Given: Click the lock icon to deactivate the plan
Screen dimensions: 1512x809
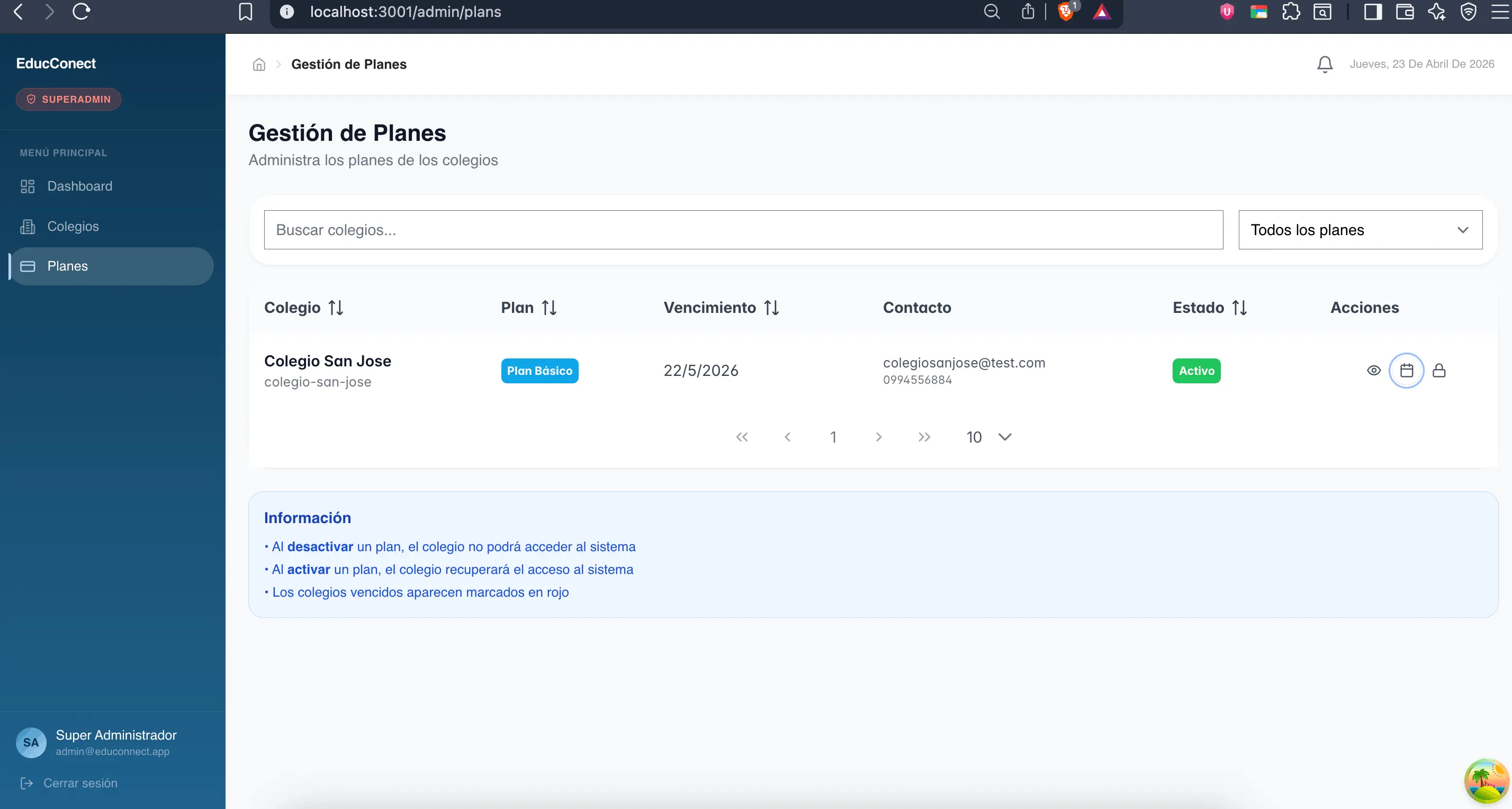Looking at the screenshot, I should [x=1438, y=371].
